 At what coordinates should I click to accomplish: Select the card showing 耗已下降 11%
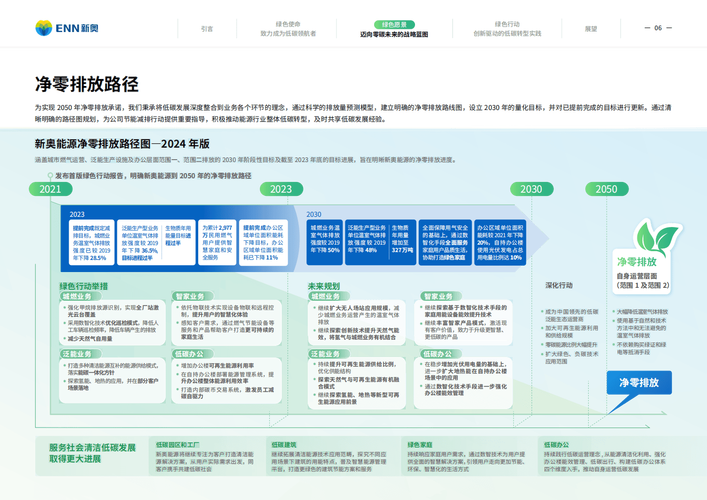[x=263, y=243]
